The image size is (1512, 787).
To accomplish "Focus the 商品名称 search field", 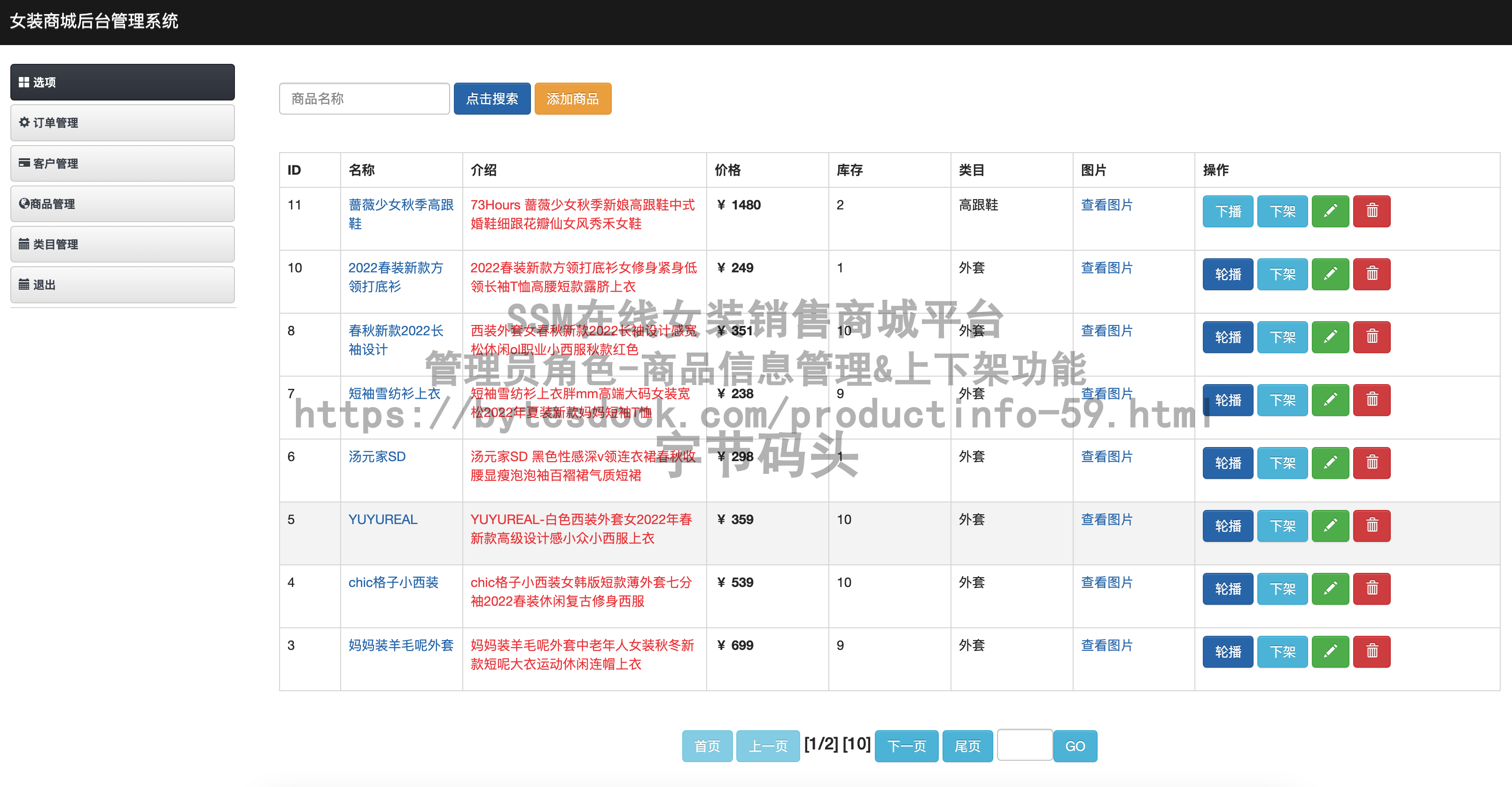I will (364, 99).
